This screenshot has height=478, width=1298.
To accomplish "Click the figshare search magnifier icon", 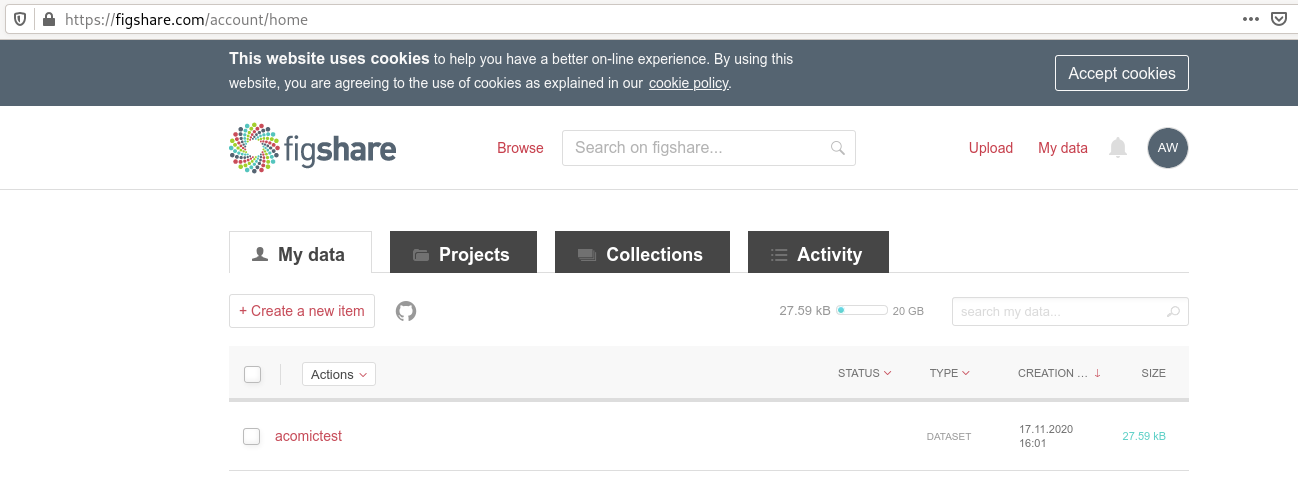I will point(838,148).
